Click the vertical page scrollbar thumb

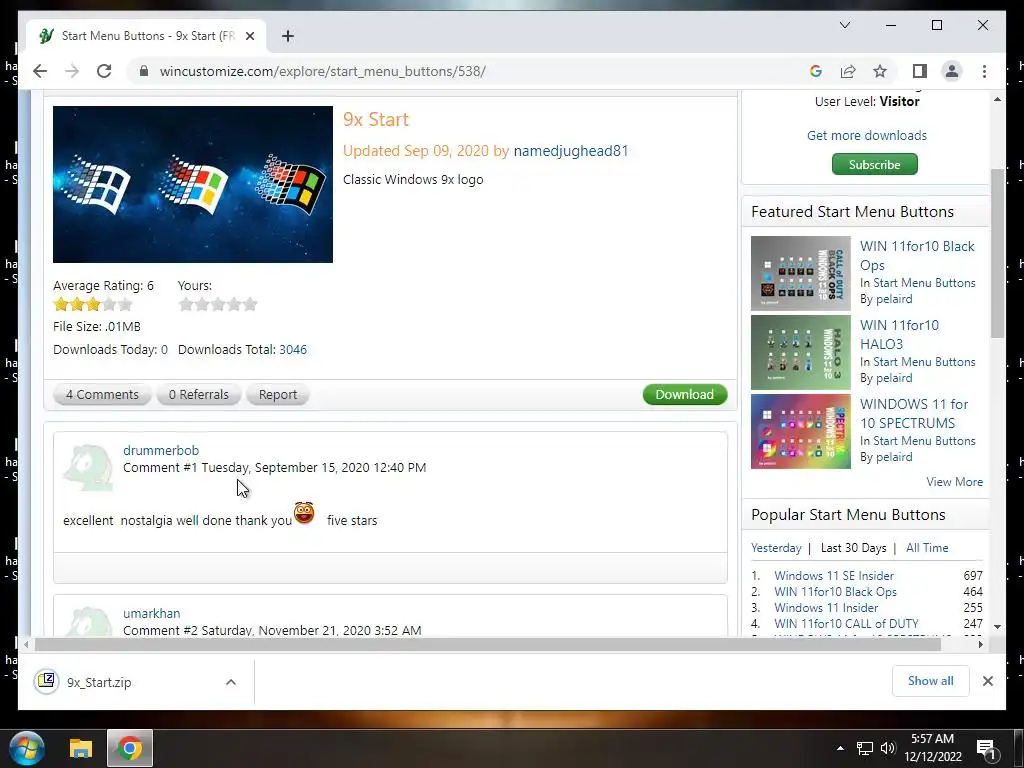click(x=997, y=253)
